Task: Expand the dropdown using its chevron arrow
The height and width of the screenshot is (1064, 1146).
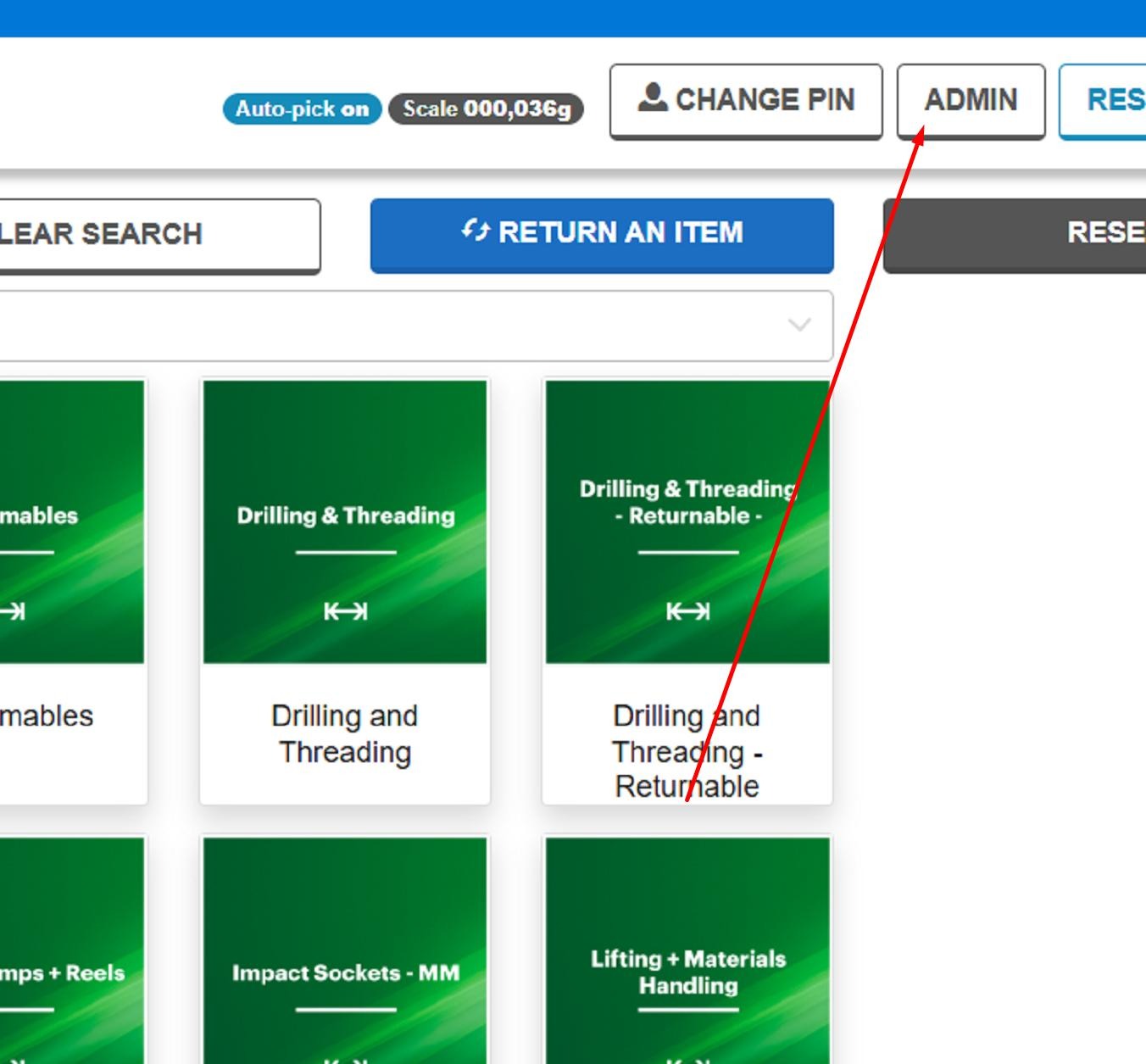Action: click(798, 326)
